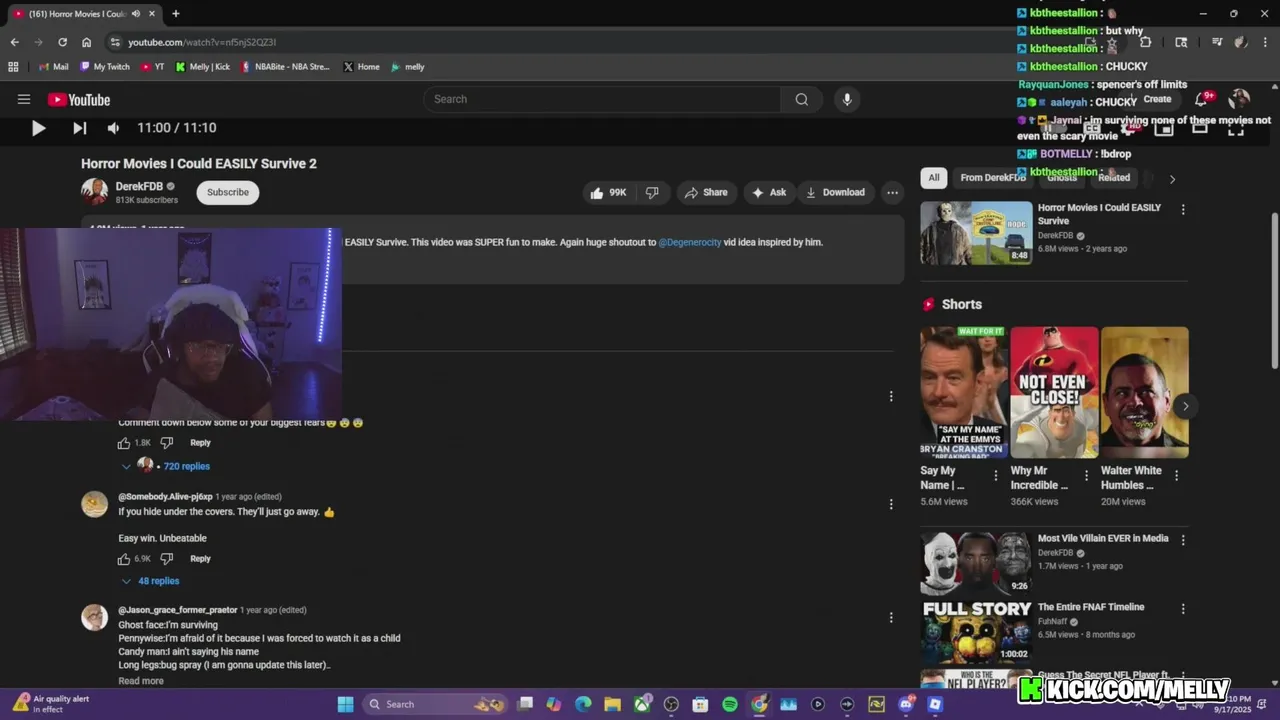Open the browser home button

pyautogui.click(x=86, y=42)
